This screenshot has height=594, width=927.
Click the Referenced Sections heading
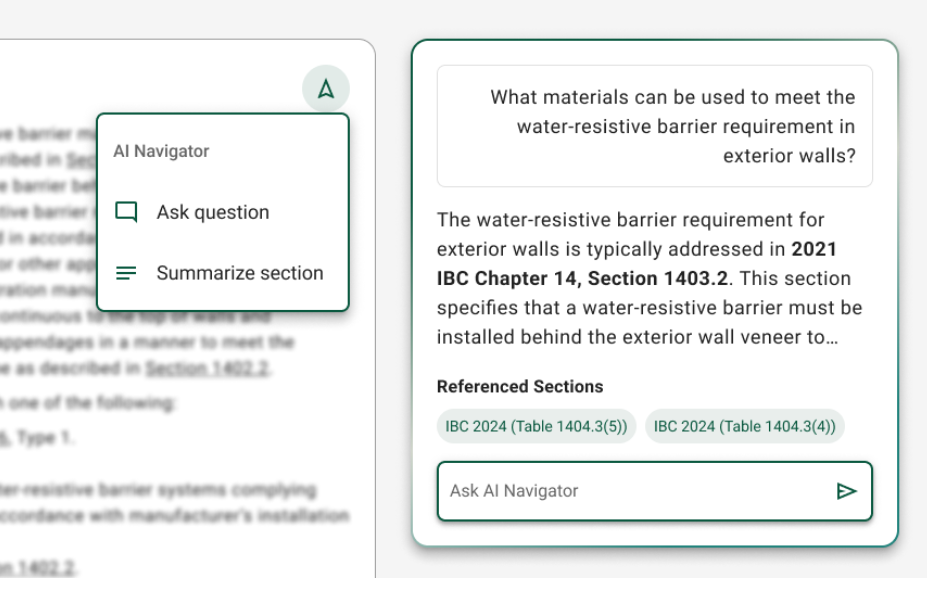[x=520, y=386]
